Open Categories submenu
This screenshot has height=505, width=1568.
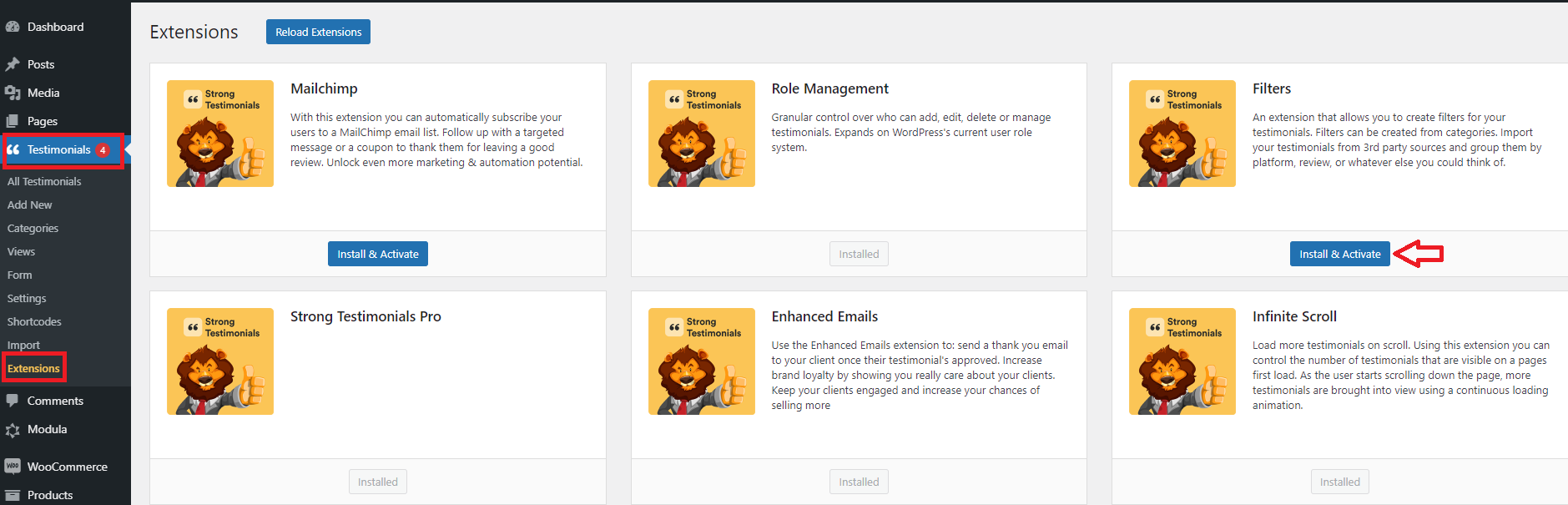33,228
